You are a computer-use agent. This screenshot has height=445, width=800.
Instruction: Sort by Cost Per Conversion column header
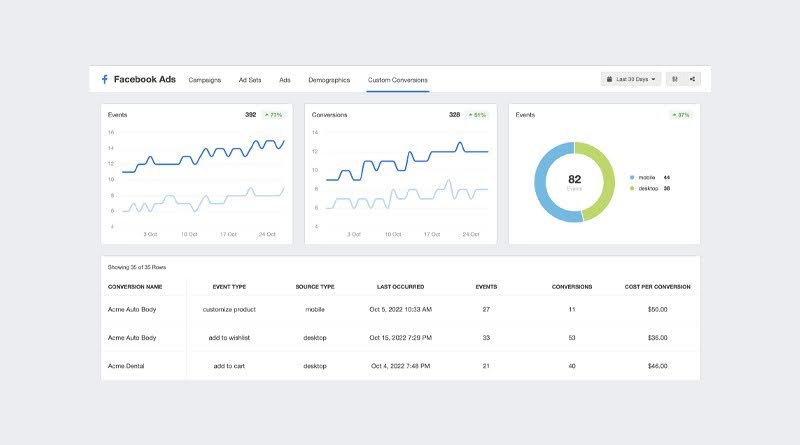pos(657,287)
